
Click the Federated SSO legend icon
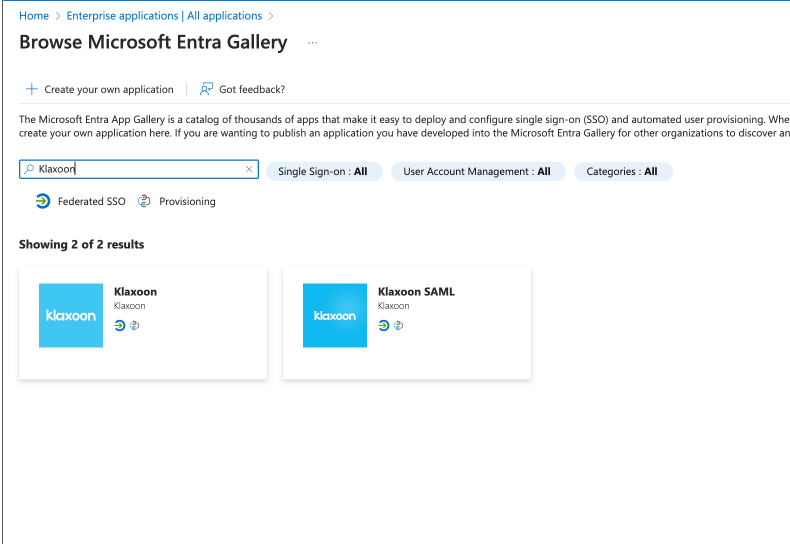pyautogui.click(x=42, y=201)
